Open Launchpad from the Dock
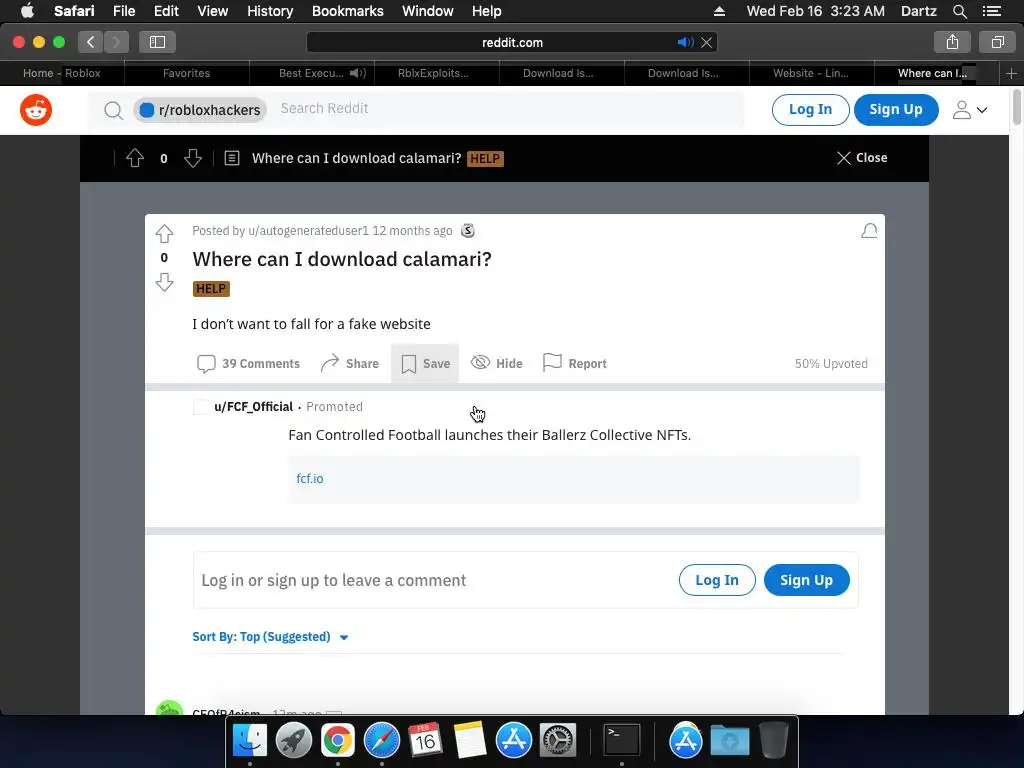 point(293,741)
